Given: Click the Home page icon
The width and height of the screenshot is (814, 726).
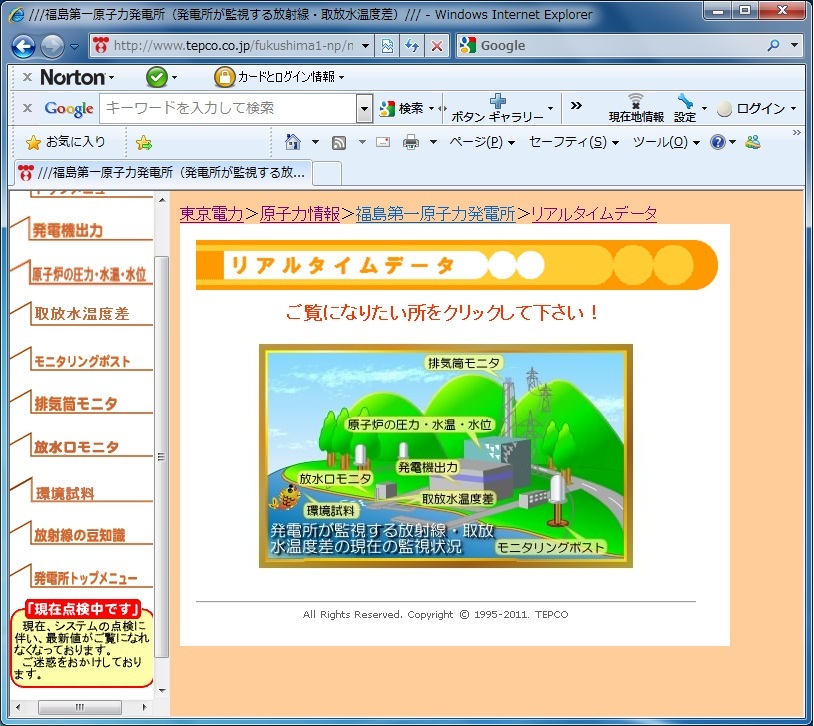Looking at the screenshot, I should coord(293,142).
